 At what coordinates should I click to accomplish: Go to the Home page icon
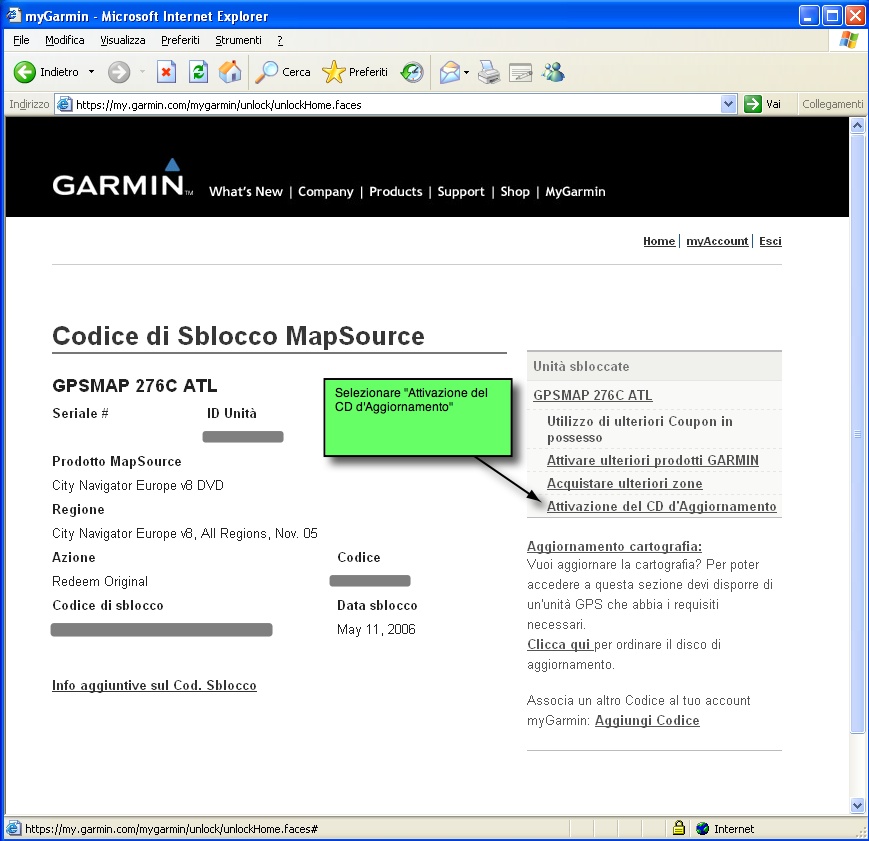230,72
